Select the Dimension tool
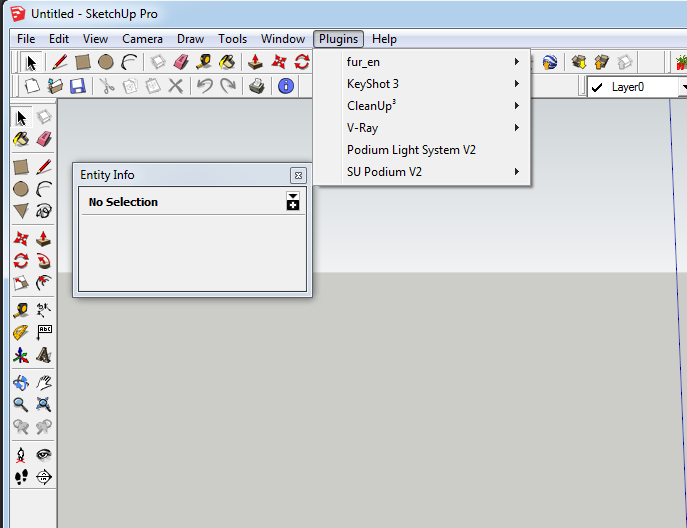The height and width of the screenshot is (528, 687). click(x=44, y=310)
